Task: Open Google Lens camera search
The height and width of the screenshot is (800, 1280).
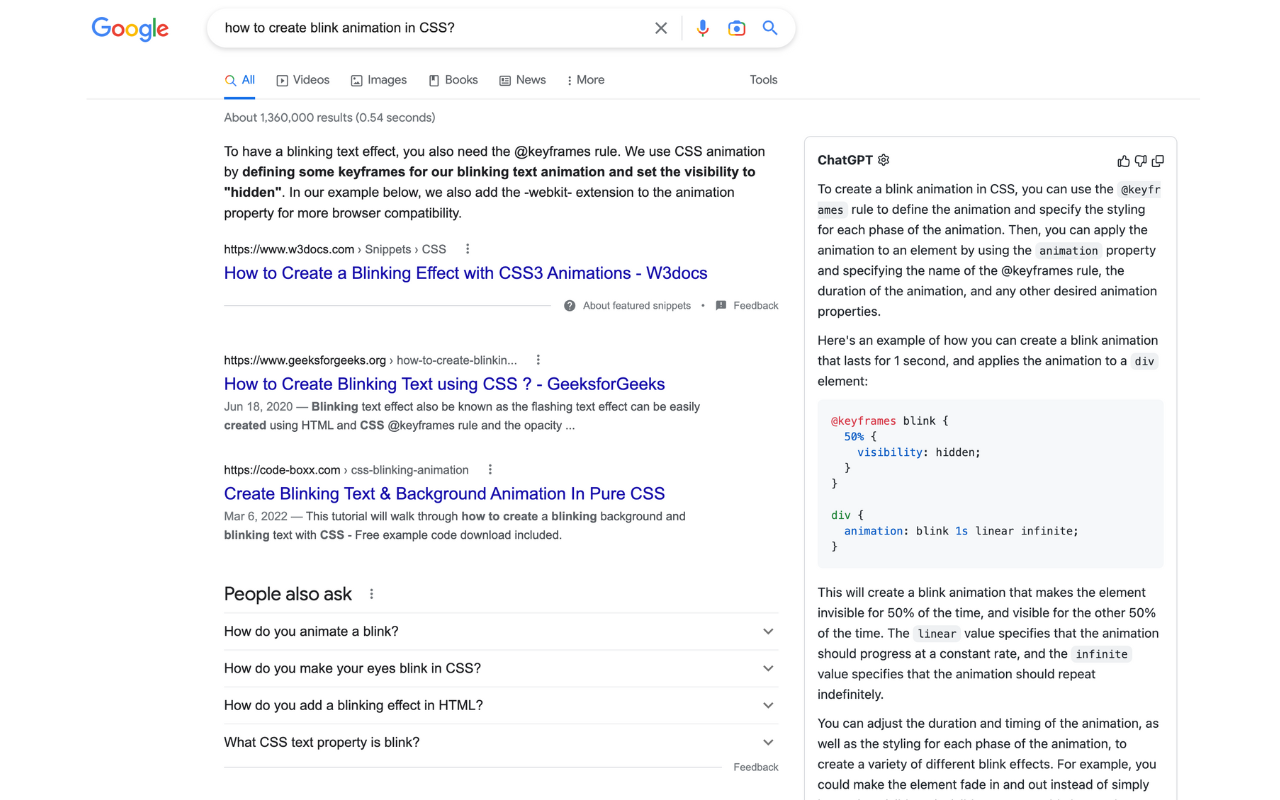Action: pos(737,28)
